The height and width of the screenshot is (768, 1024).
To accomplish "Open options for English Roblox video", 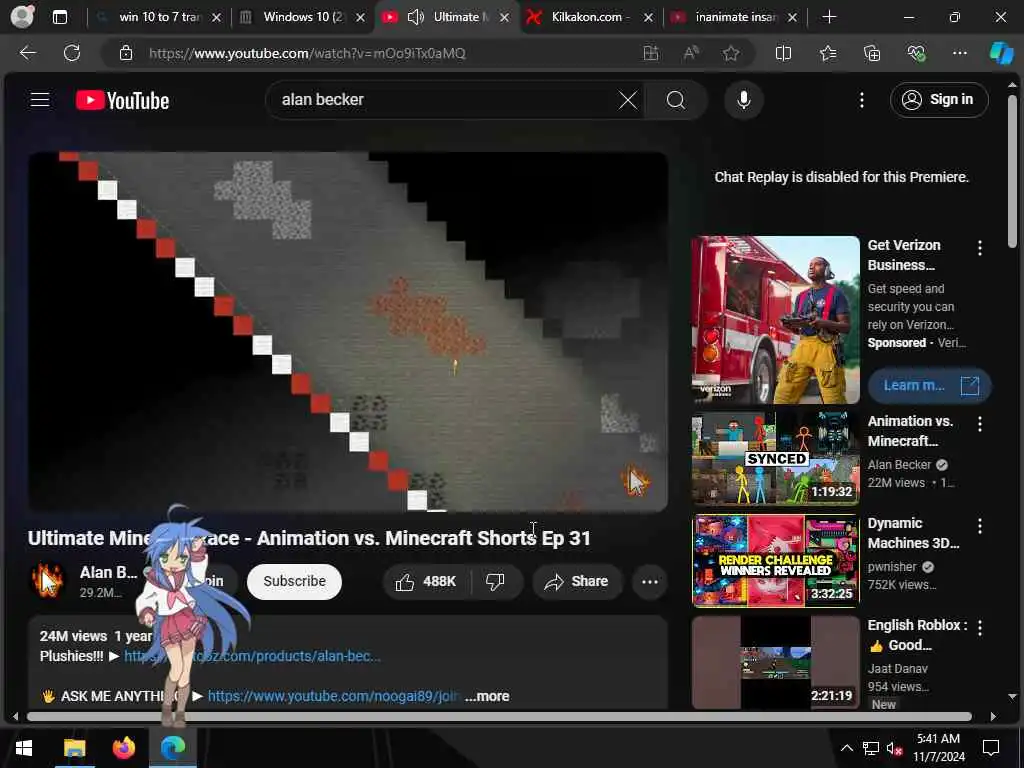I will (x=980, y=628).
